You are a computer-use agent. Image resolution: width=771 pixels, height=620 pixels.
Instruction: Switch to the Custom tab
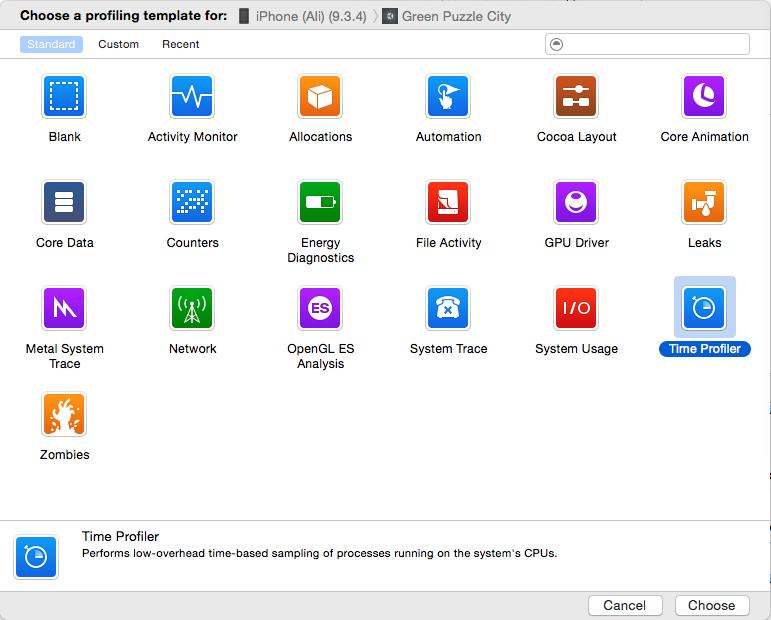coord(119,44)
